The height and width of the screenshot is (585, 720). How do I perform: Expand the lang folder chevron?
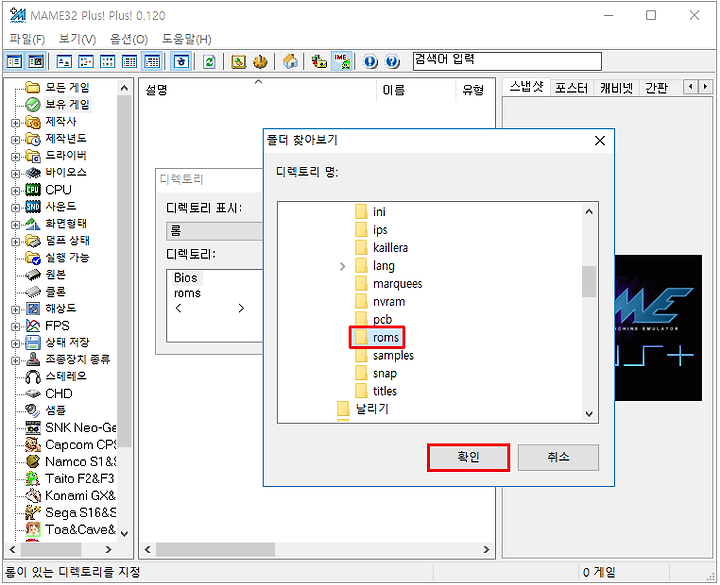(x=343, y=266)
